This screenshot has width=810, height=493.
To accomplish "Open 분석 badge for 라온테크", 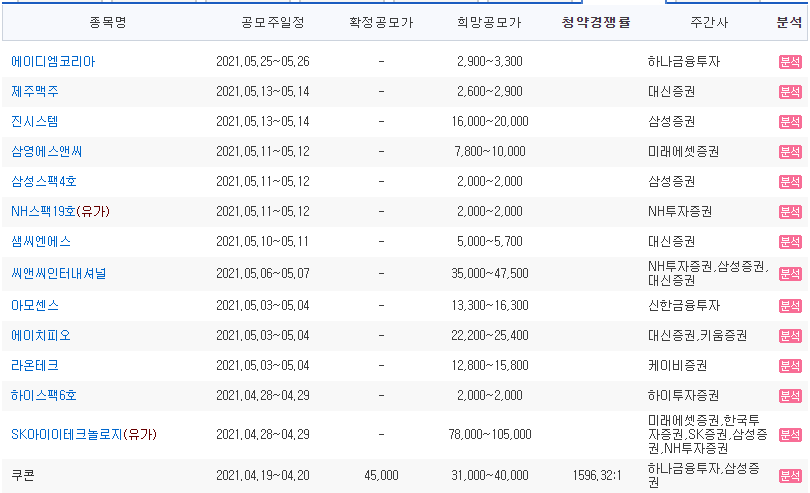I will [790, 366].
